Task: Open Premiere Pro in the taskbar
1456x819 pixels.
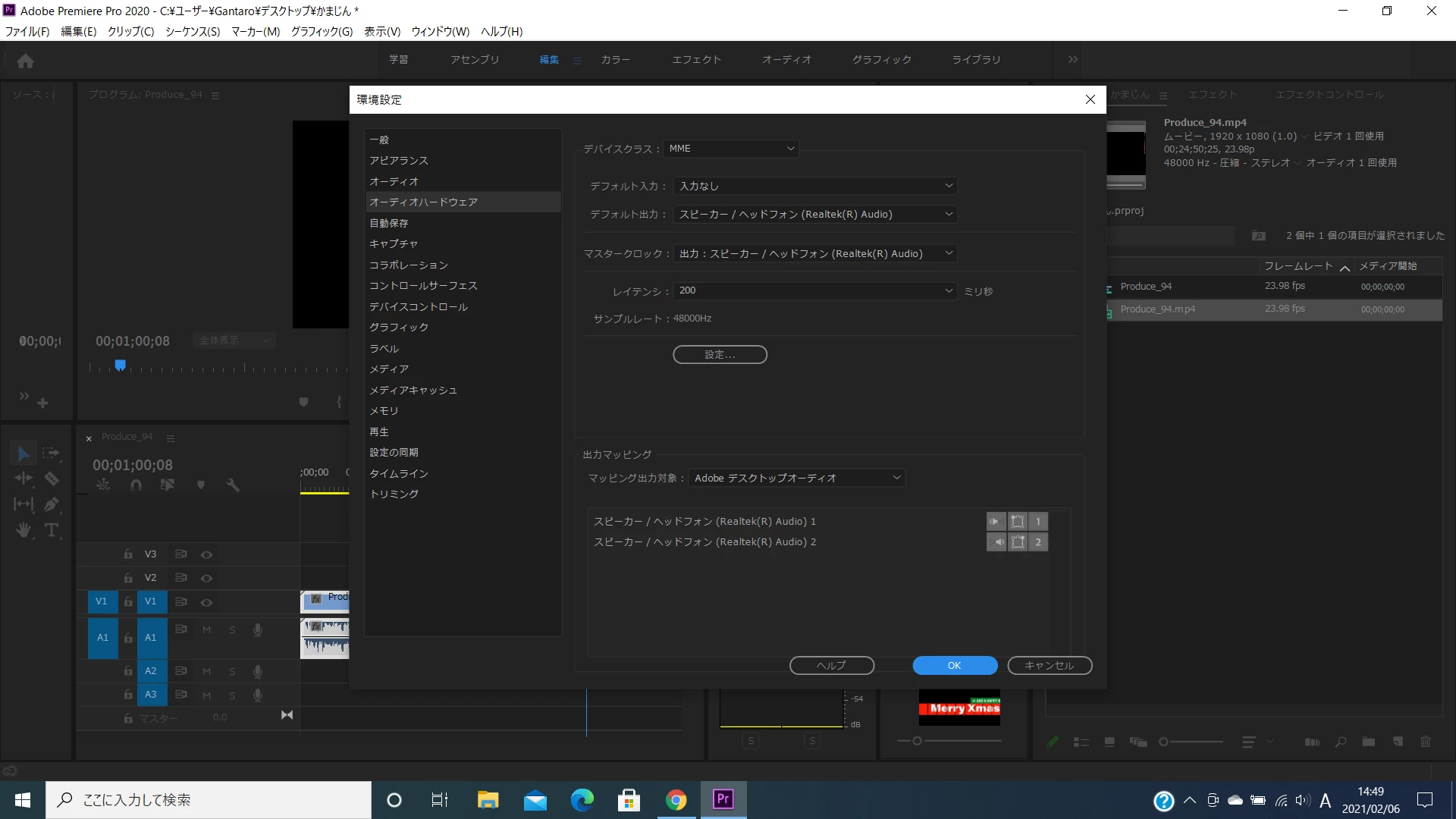Action: click(x=723, y=799)
